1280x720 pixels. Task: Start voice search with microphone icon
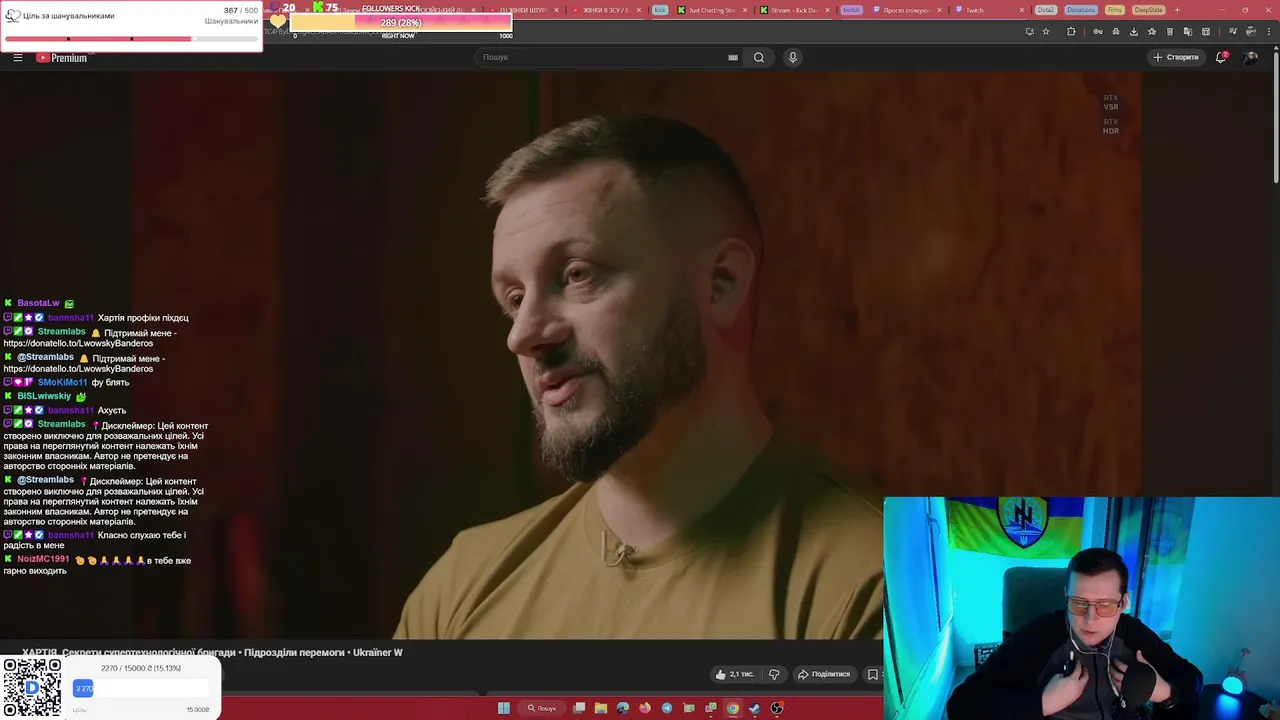pyautogui.click(x=793, y=57)
